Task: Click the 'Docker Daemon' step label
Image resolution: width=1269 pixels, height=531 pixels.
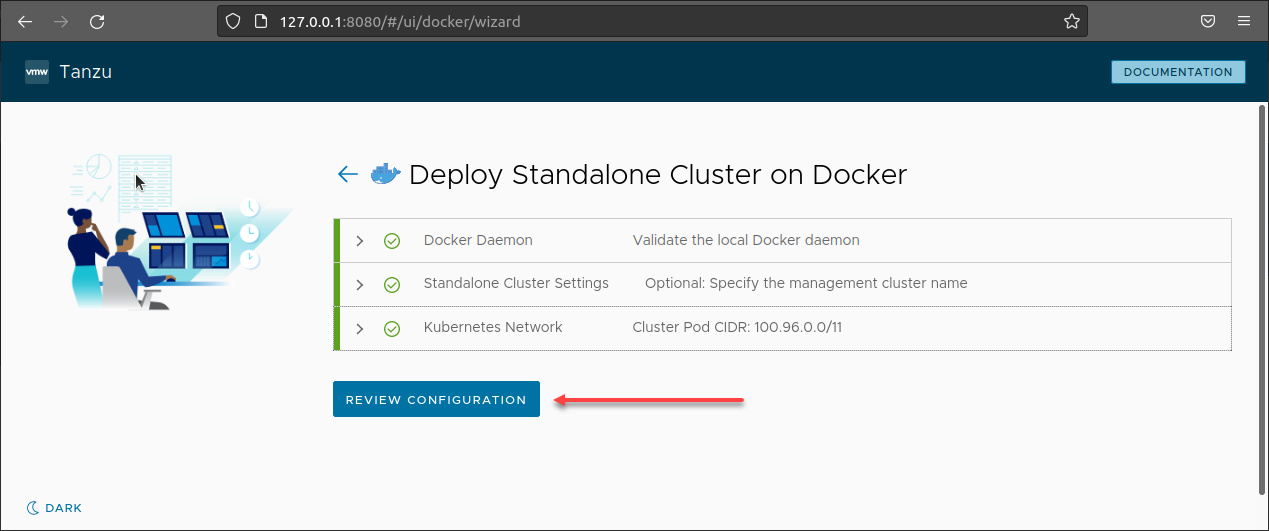Action: tap(478, 240)
